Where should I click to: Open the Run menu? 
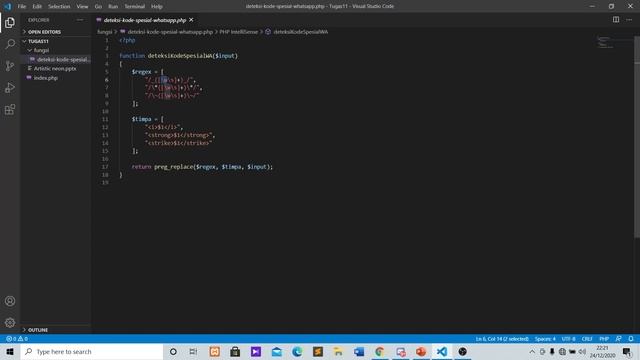pyautogui.click(x=113, y=7)
